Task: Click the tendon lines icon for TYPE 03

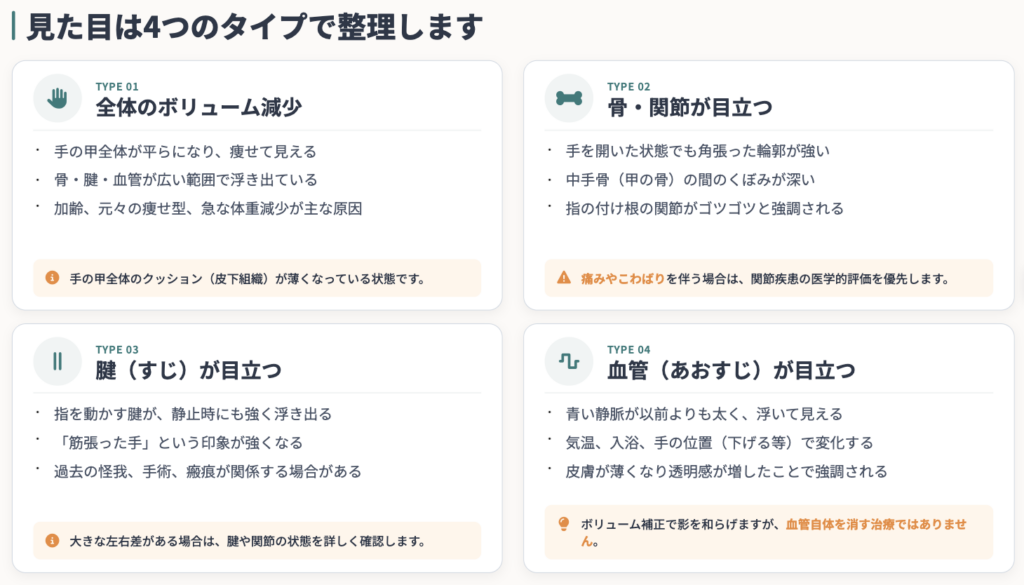Action: click(x=57, y=361)
